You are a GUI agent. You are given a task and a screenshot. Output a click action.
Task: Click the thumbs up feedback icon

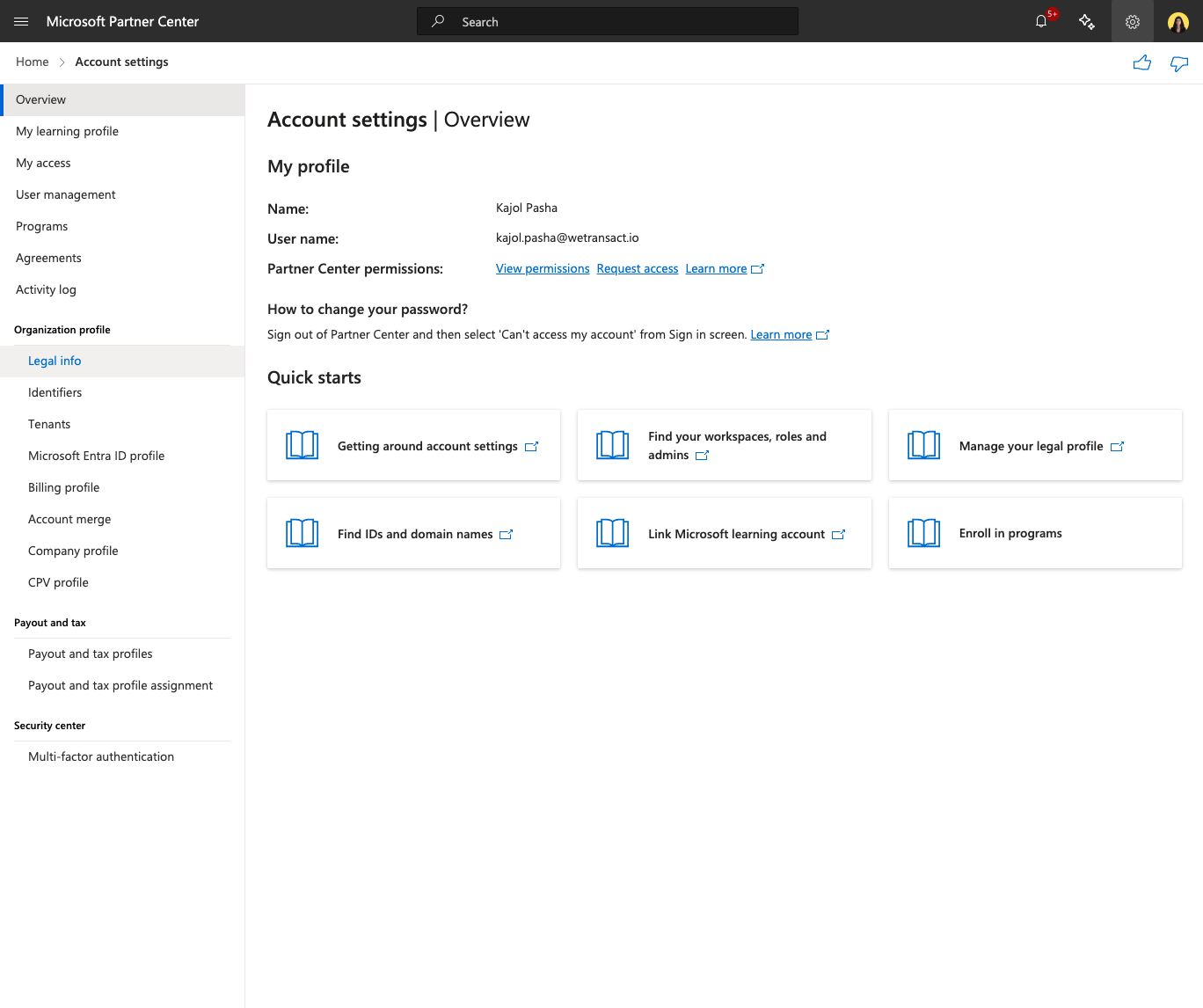coord(1142,62)
